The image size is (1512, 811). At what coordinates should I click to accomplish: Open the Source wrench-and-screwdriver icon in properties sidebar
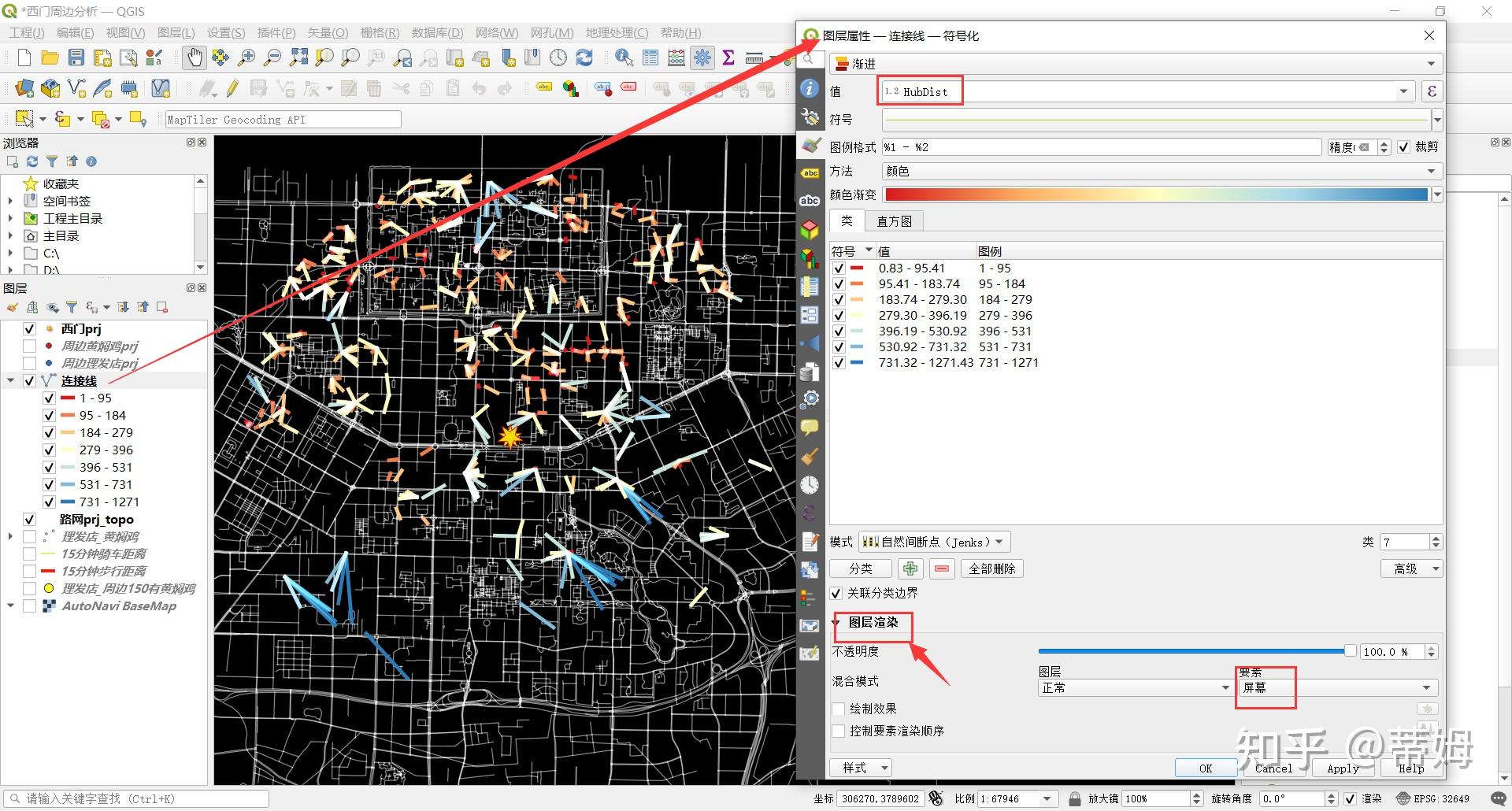pyautogui.click(x=810, y=117)
